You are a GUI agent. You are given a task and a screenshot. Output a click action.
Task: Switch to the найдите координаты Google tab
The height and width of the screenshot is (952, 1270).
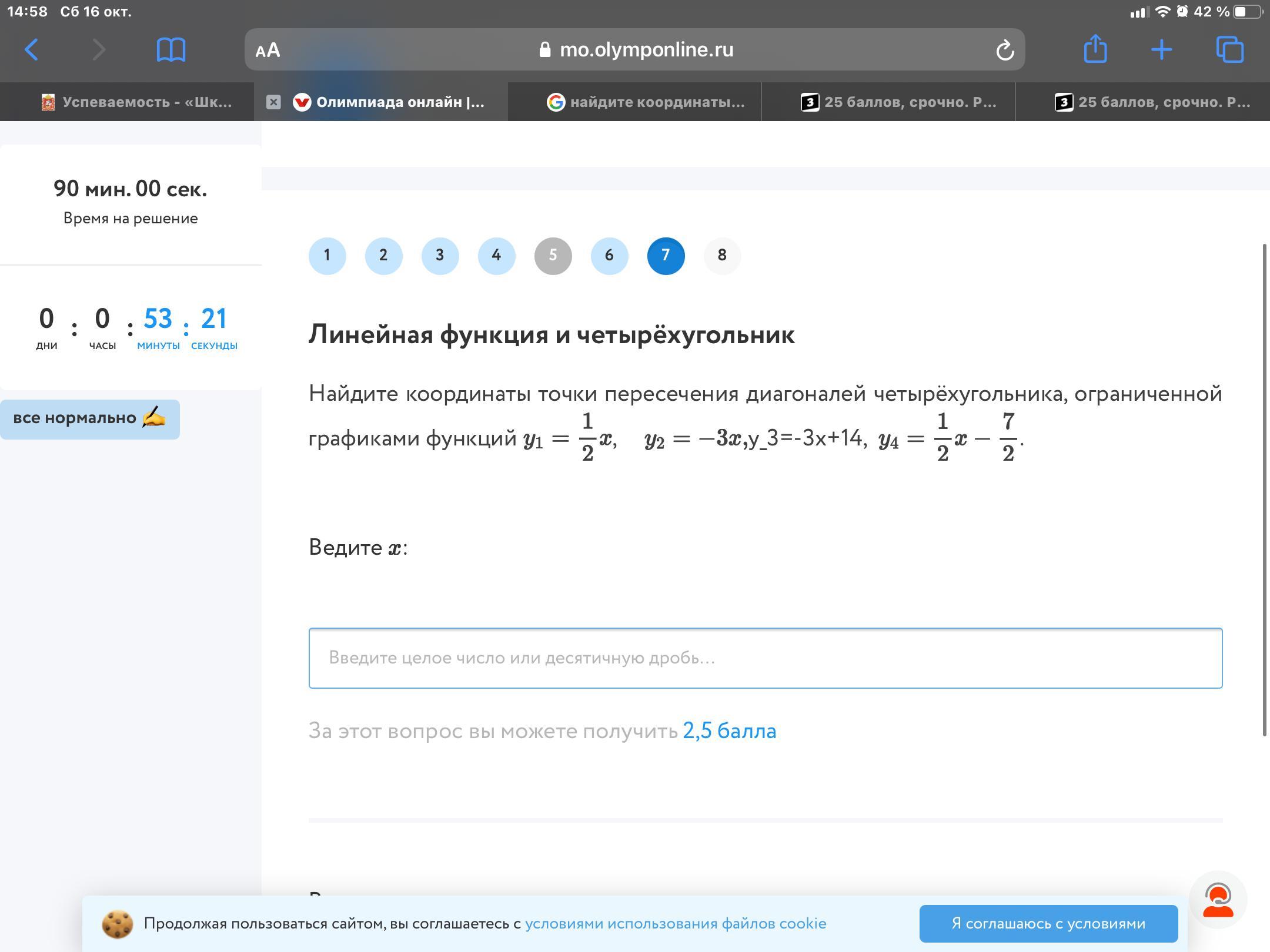(646, 102)
